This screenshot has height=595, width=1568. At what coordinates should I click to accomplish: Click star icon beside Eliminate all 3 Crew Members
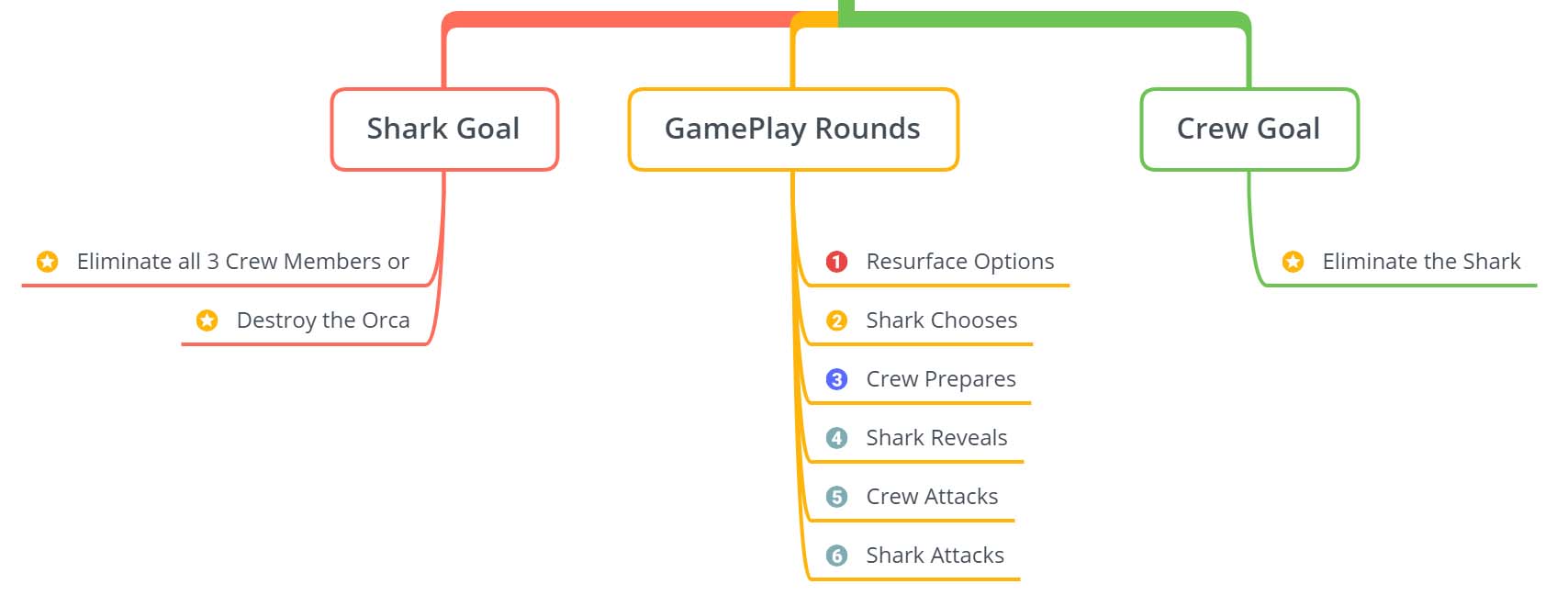pos(47,262)
